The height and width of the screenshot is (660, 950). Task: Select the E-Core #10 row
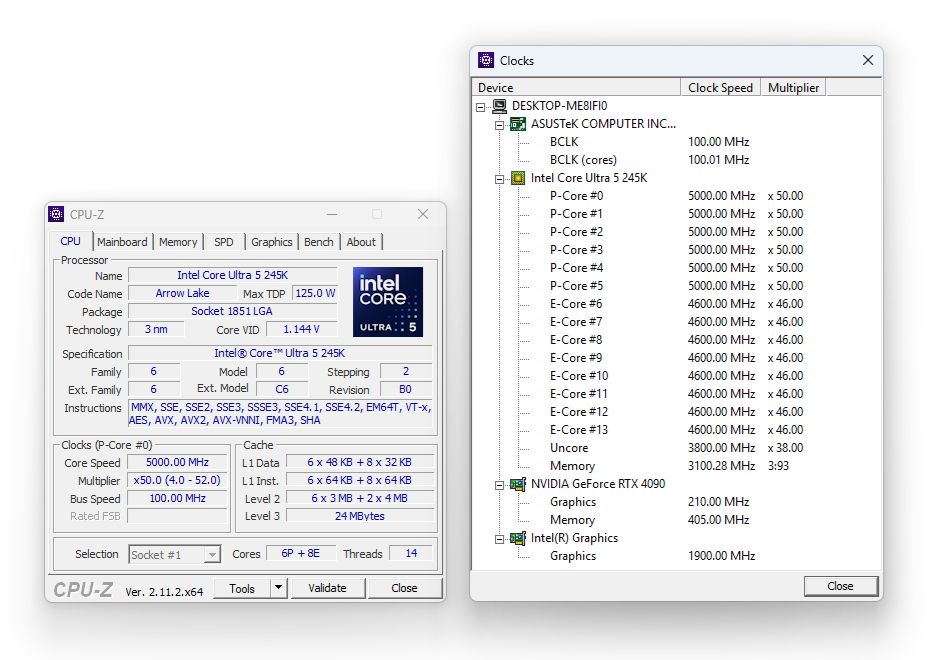coord(676,376)
